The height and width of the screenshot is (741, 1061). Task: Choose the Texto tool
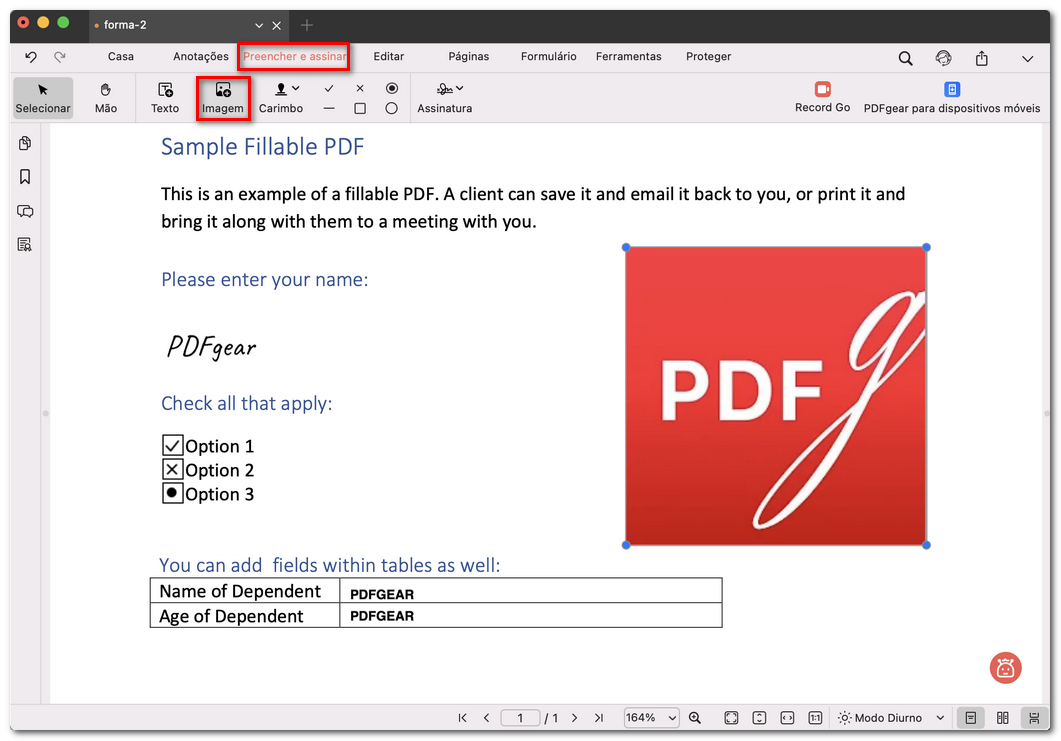[165, 98]
